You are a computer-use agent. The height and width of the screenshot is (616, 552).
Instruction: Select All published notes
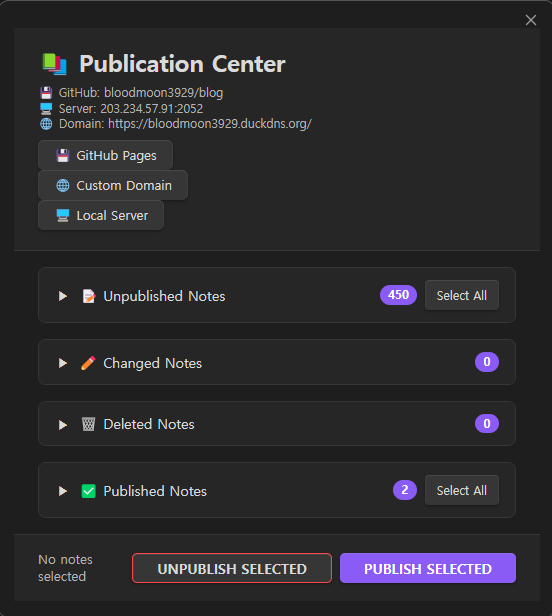462,490
